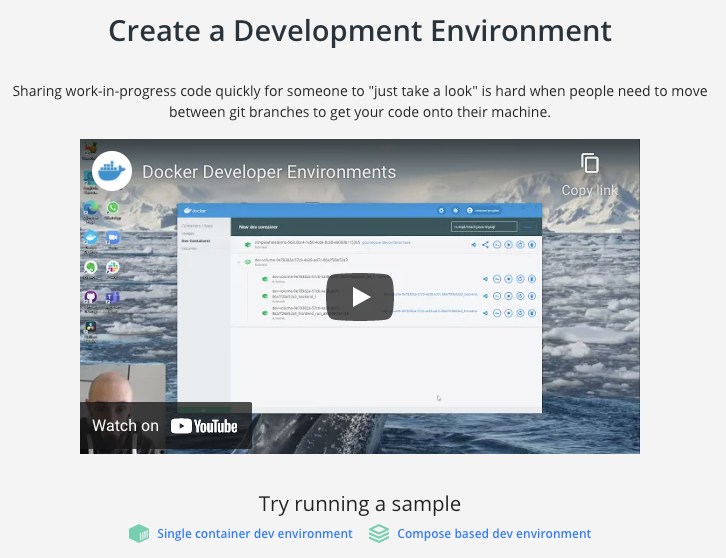726x558 pixels.
Task: Click the Try running a sample heading
Action: 360,504
